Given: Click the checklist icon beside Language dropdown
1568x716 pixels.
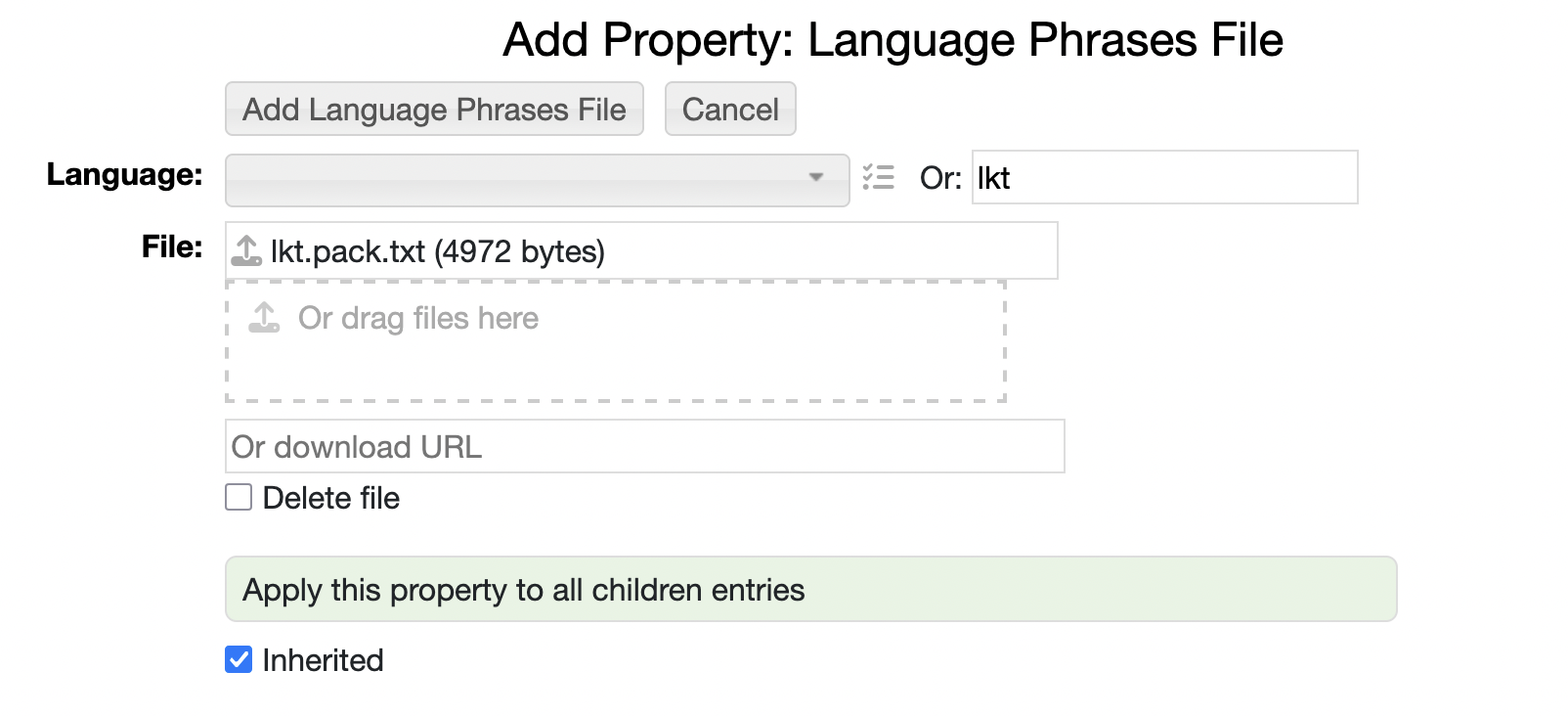Looking at the screenshot, I should point(879,177).
